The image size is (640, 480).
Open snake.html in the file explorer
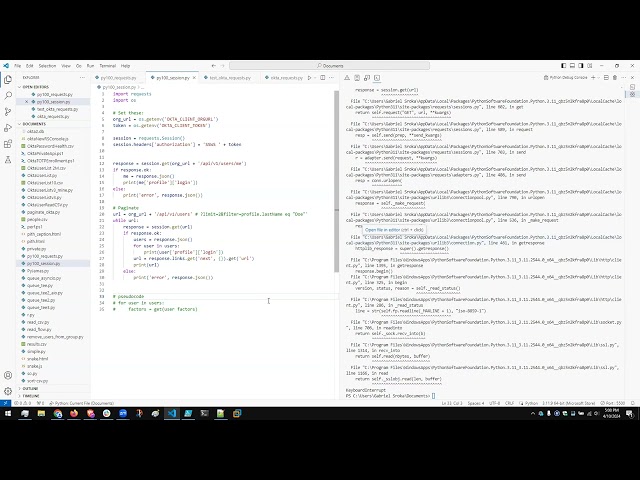point(38,359)
